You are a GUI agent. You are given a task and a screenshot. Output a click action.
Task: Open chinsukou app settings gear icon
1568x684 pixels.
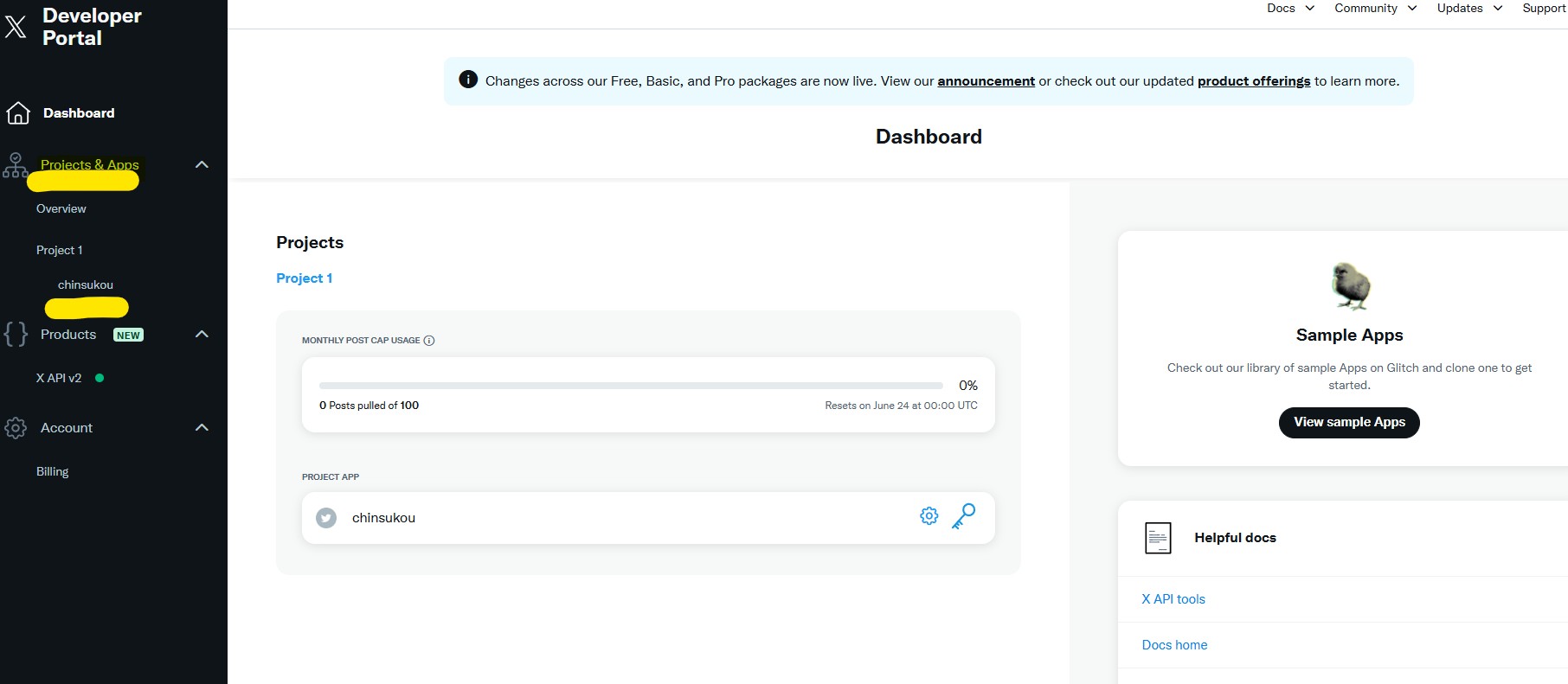coord(929,516)
